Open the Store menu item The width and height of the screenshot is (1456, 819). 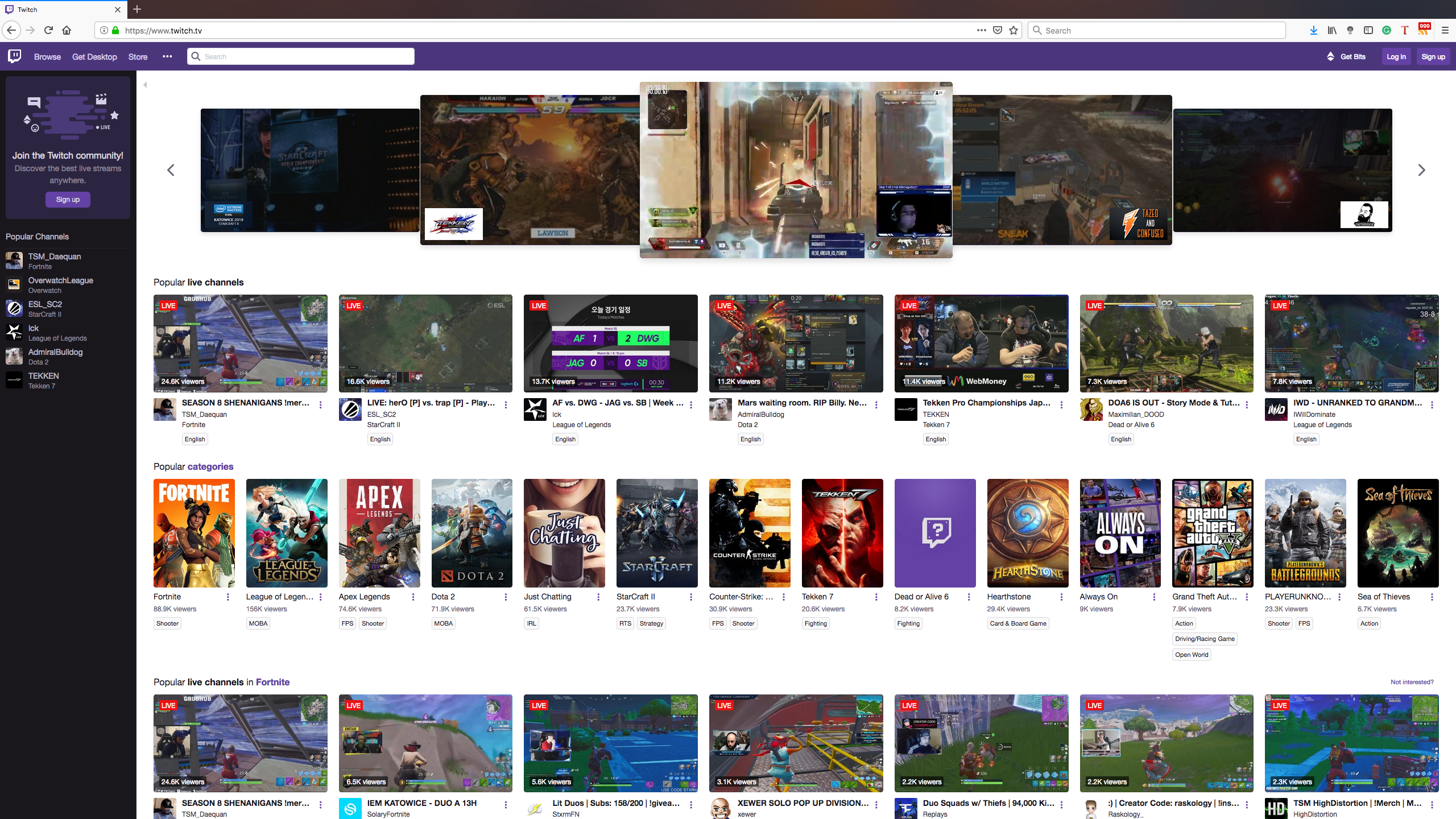pyautogui.click(x=138, y=56)
